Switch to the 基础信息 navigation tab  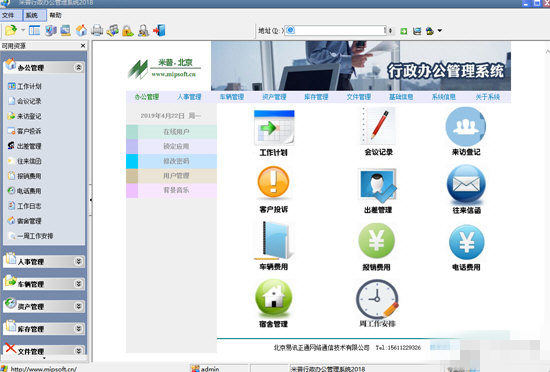(x=401, y=97)
